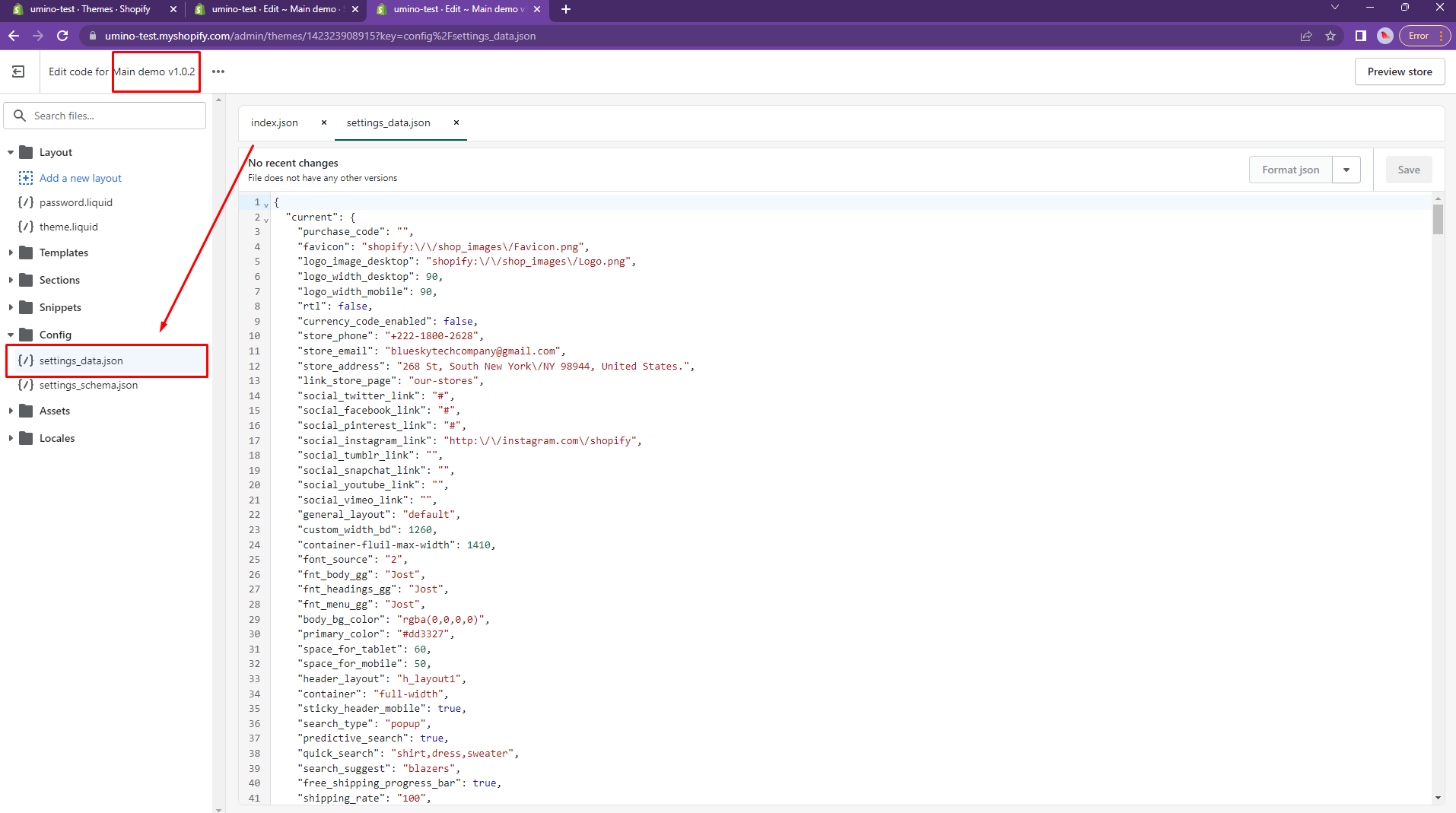Click the share page icon in address bar
The image size is (1456, 813).
(x=1306, y=36)
